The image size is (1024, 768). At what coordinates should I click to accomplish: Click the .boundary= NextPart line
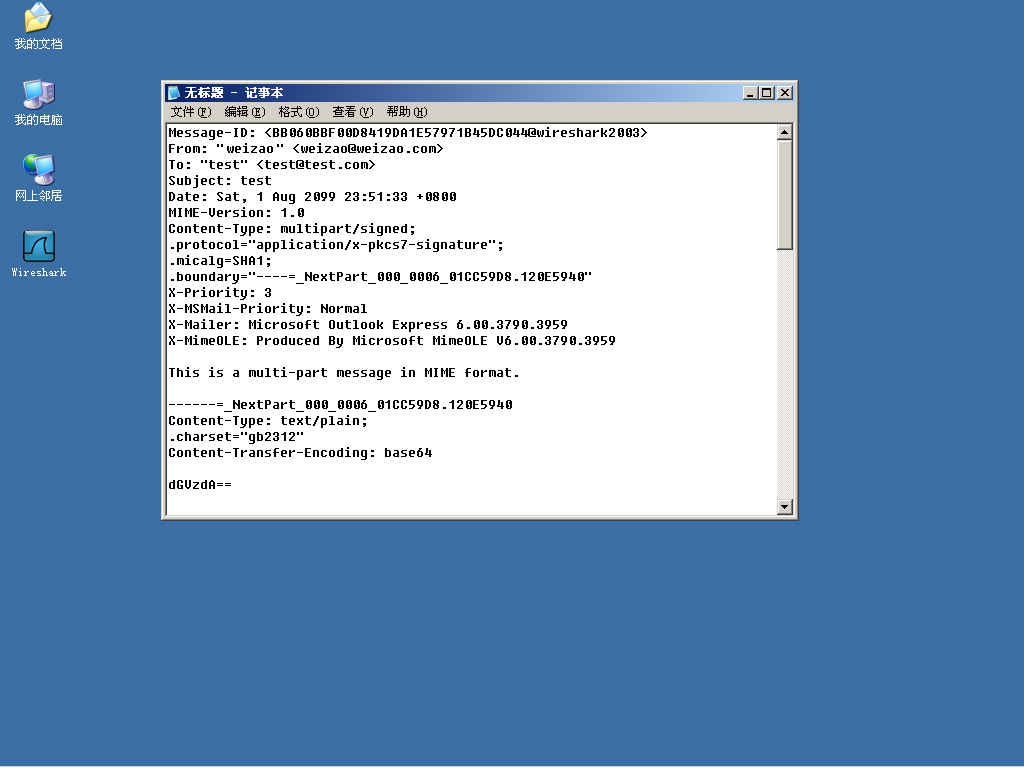(380, 277)
